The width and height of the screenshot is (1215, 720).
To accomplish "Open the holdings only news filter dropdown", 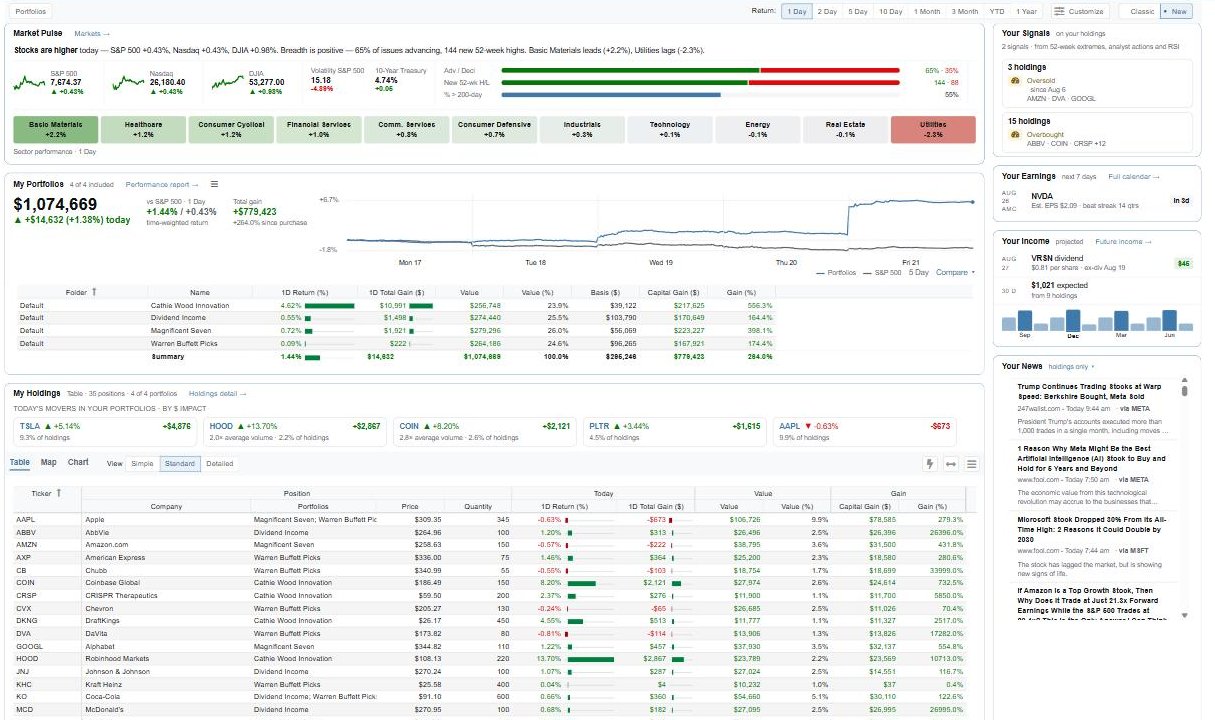I will coord(1072,367).
